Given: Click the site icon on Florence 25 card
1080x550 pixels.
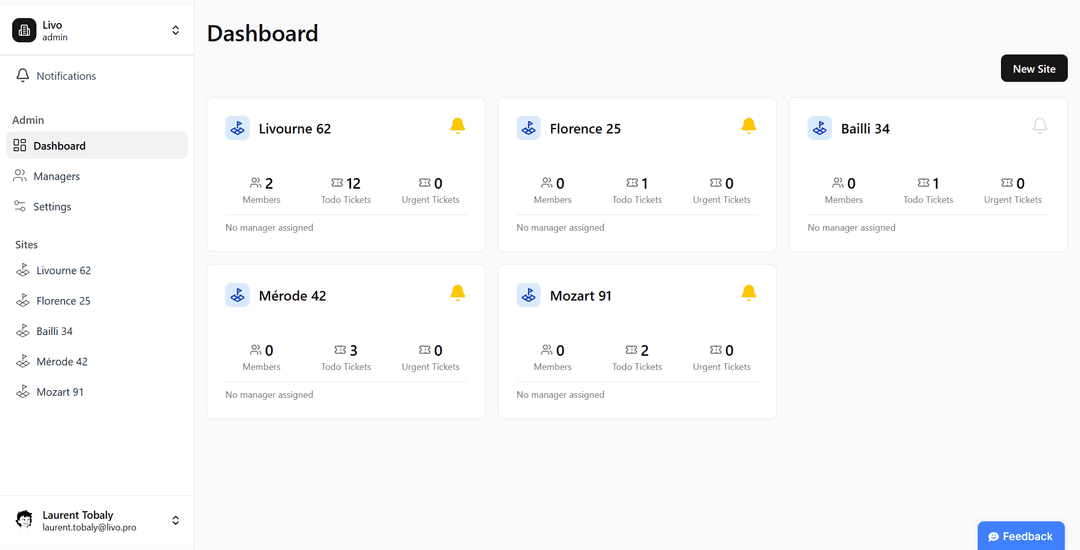Looking at the screenshot, I should coord(528,128).
